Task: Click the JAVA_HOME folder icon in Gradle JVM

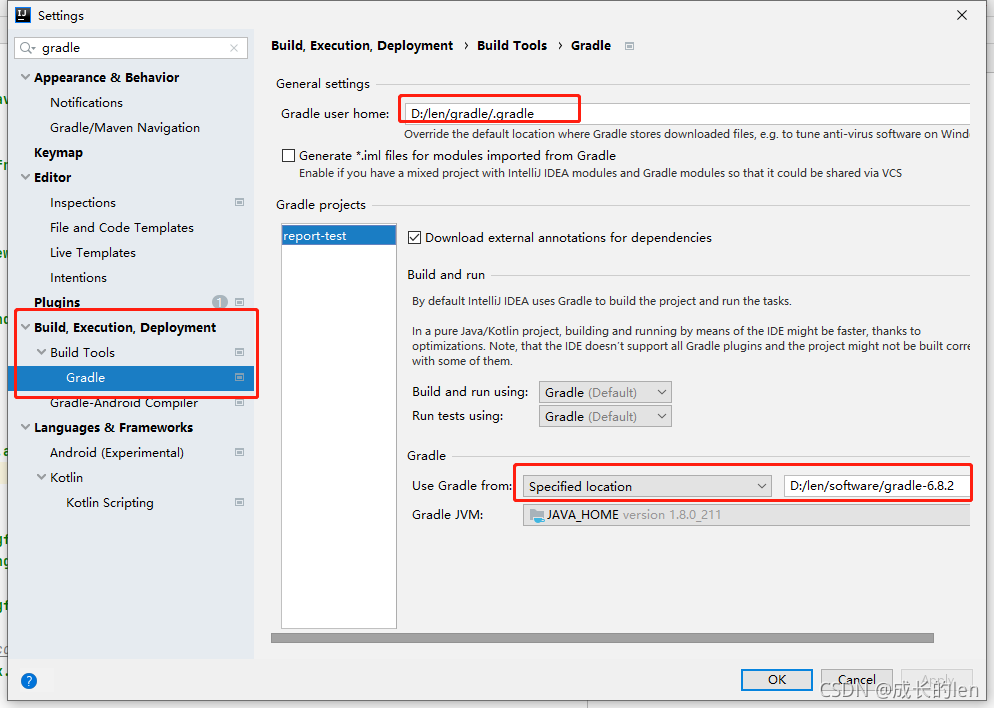Action: (x=537, y=515)
